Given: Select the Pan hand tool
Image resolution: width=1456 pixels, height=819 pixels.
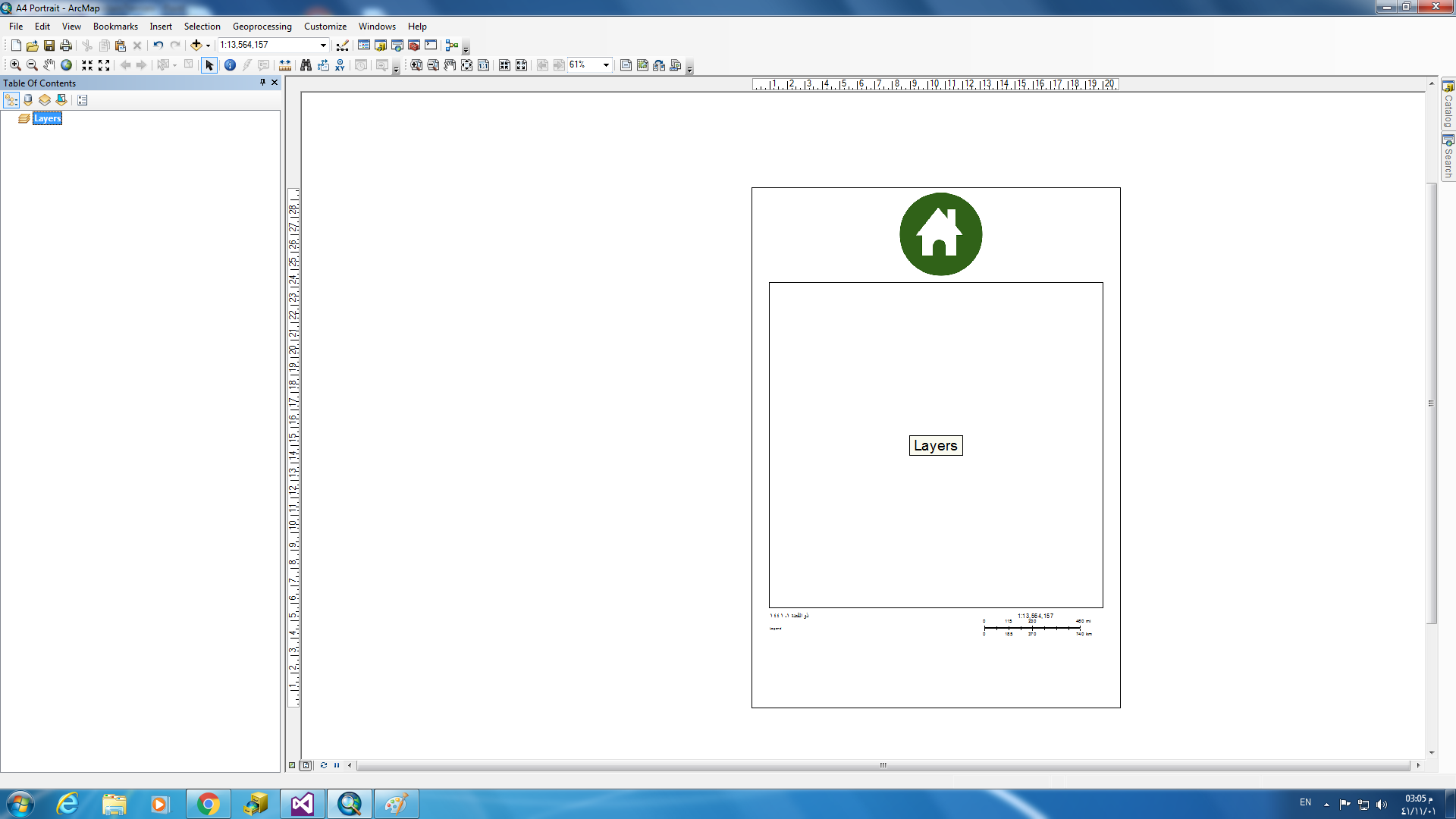Looking at the screenshot, I should click(x=49, y=65).
